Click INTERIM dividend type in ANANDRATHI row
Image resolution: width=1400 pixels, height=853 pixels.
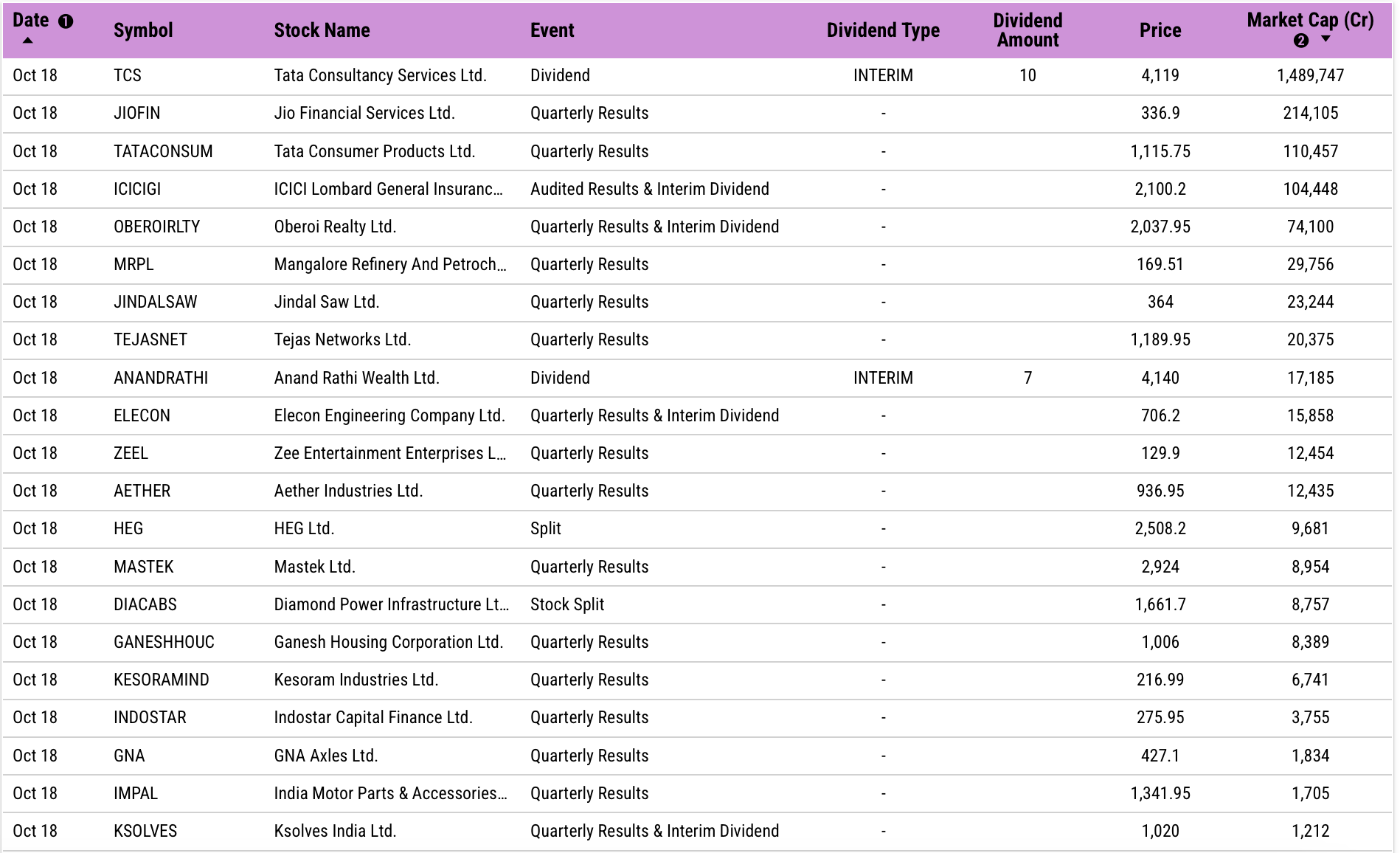pyautogui.click(x=883, y=378)
